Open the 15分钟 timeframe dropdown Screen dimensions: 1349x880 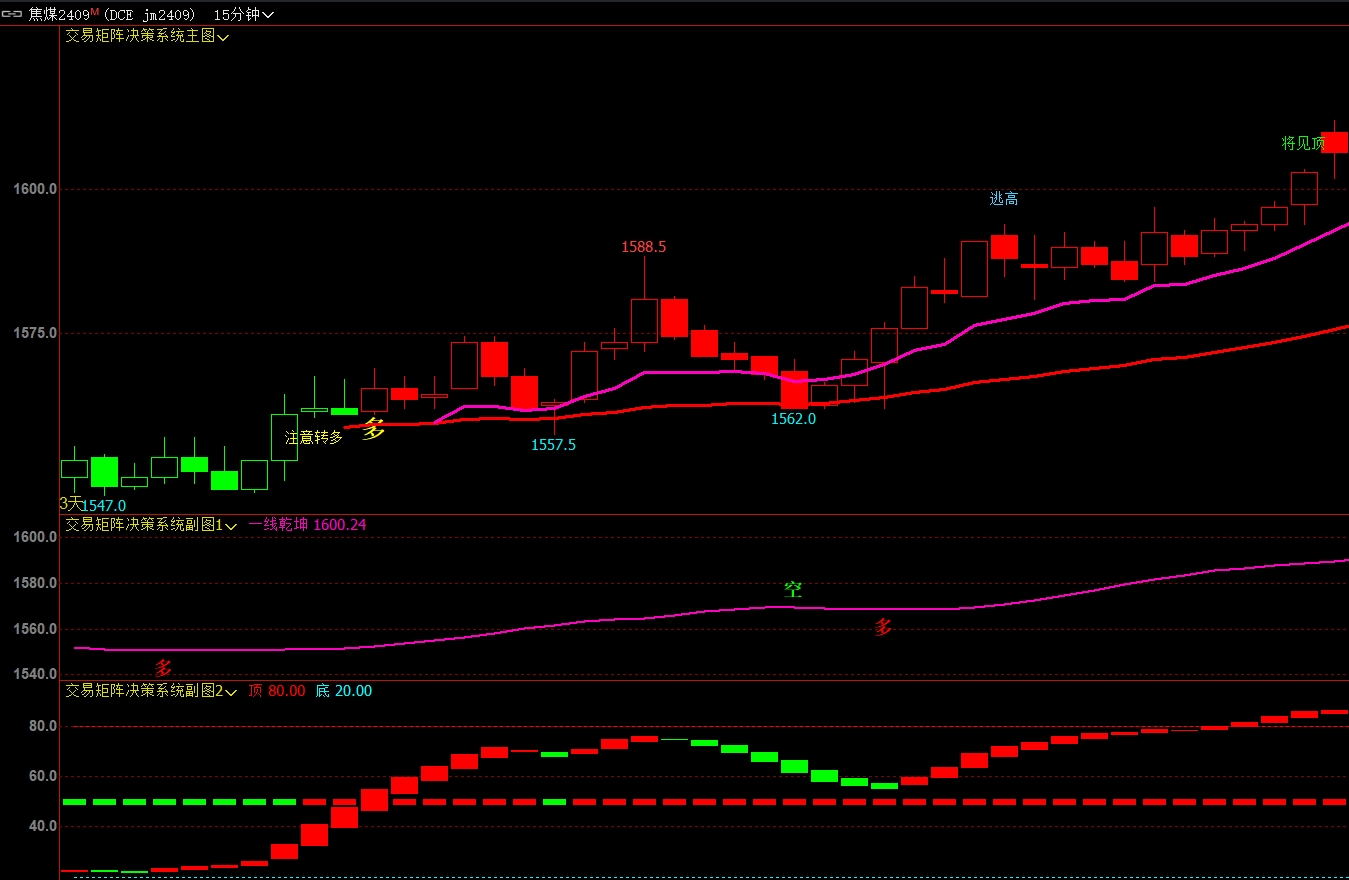pyautogui.click(x=243, y=15)
